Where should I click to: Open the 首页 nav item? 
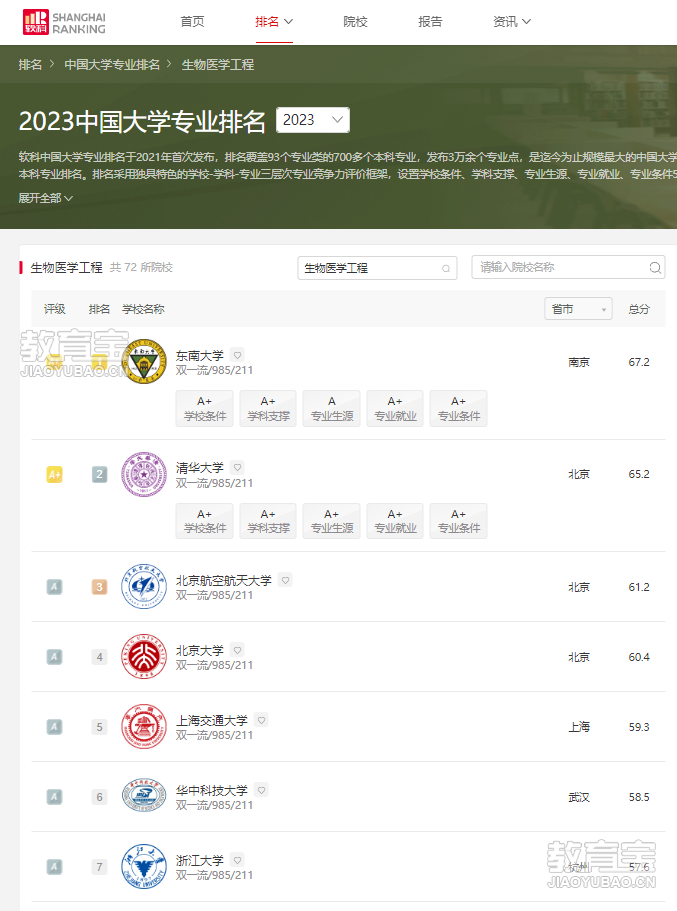192,21
